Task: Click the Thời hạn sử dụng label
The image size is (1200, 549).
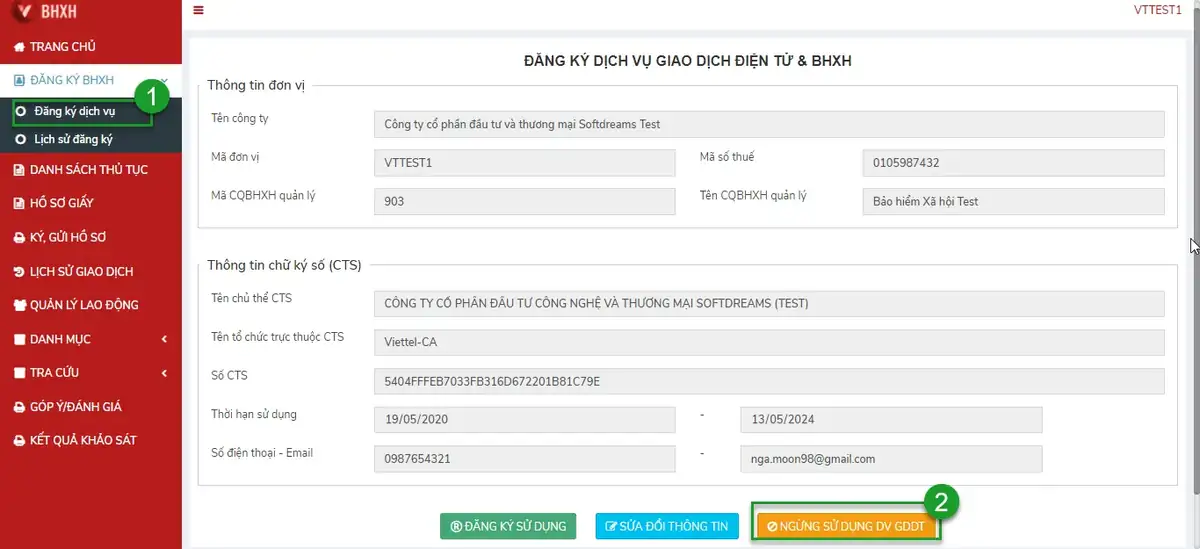Action: (254, 414)
